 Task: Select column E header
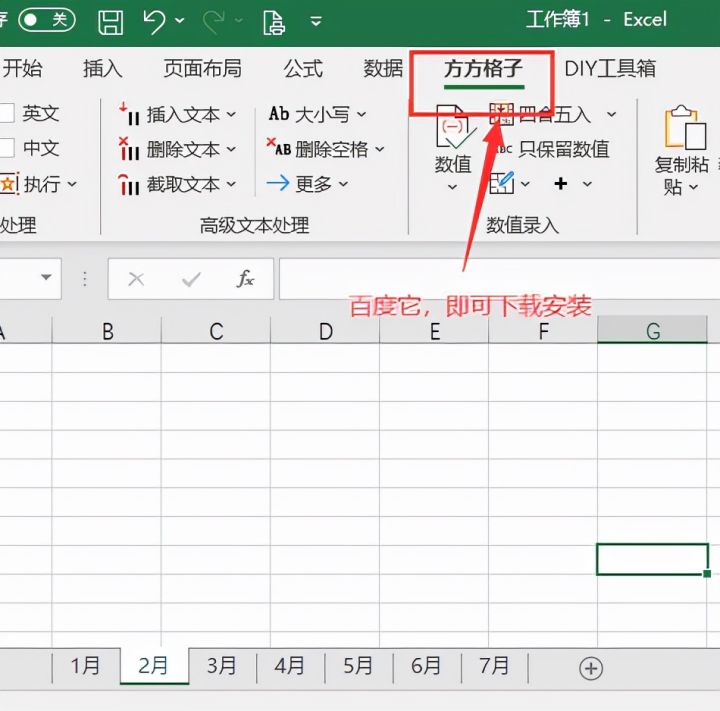434,331
